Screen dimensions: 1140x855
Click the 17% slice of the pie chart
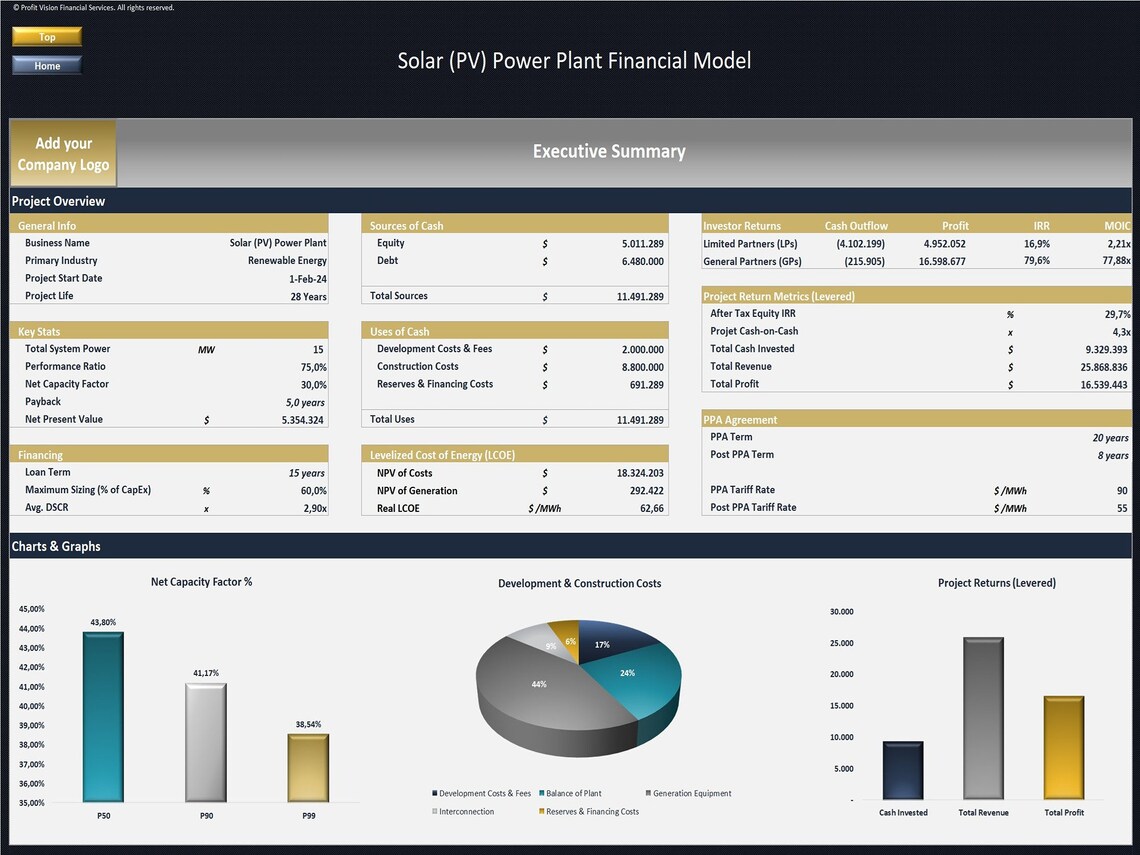601,645
